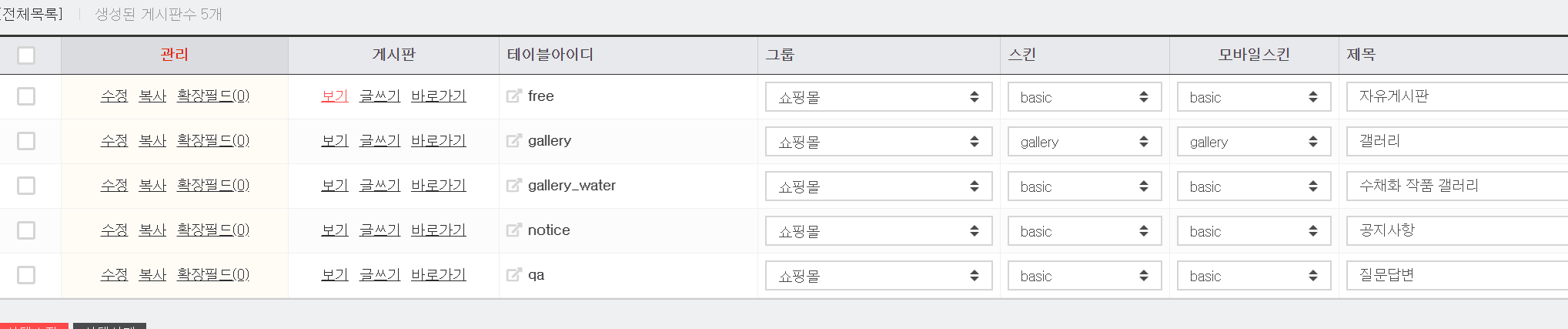Tick the select-all checkbox in table header
Viewport: 1568px width, 329px height.
coord(26,55)
